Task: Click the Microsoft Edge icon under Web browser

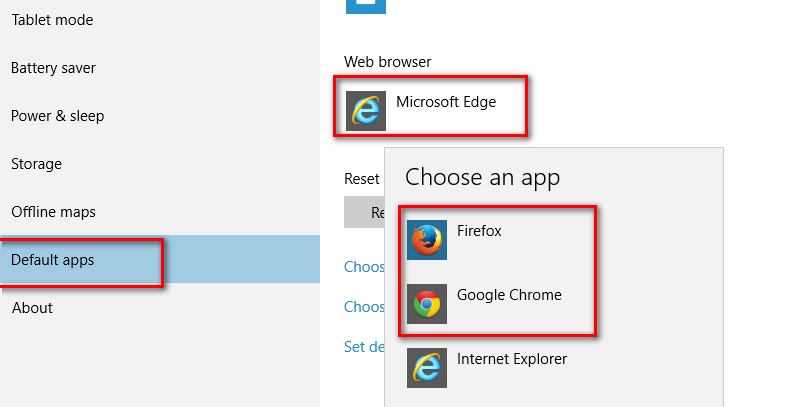Action: coord(366,111)
